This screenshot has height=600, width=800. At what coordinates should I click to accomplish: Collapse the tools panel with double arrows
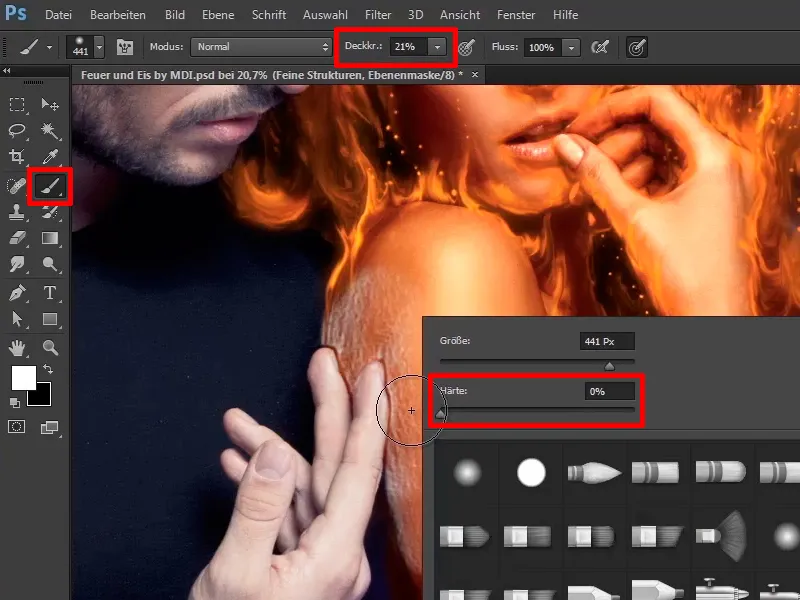point(7,71)
